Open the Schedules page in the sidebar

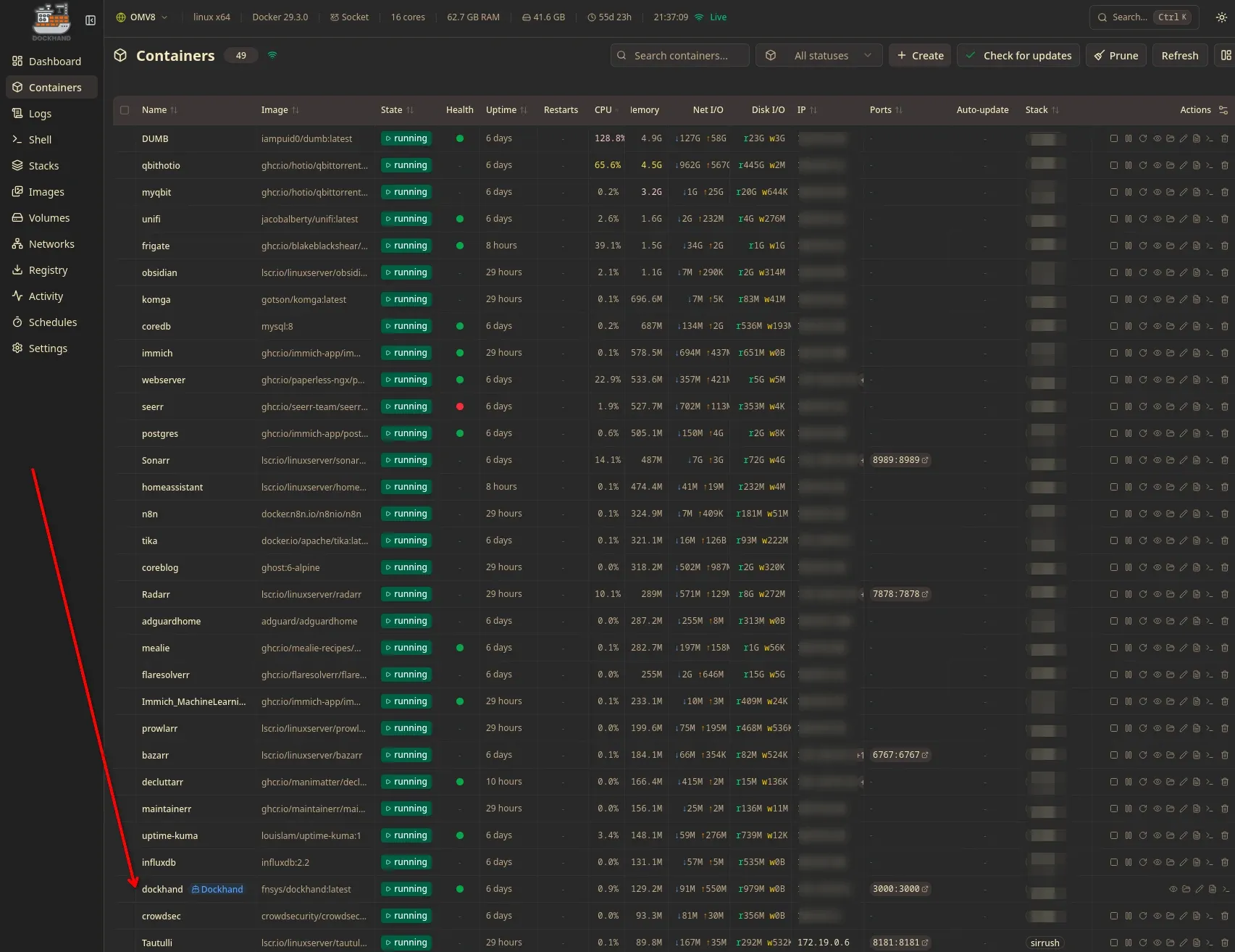pyautogui.click(x=51, y=322)
